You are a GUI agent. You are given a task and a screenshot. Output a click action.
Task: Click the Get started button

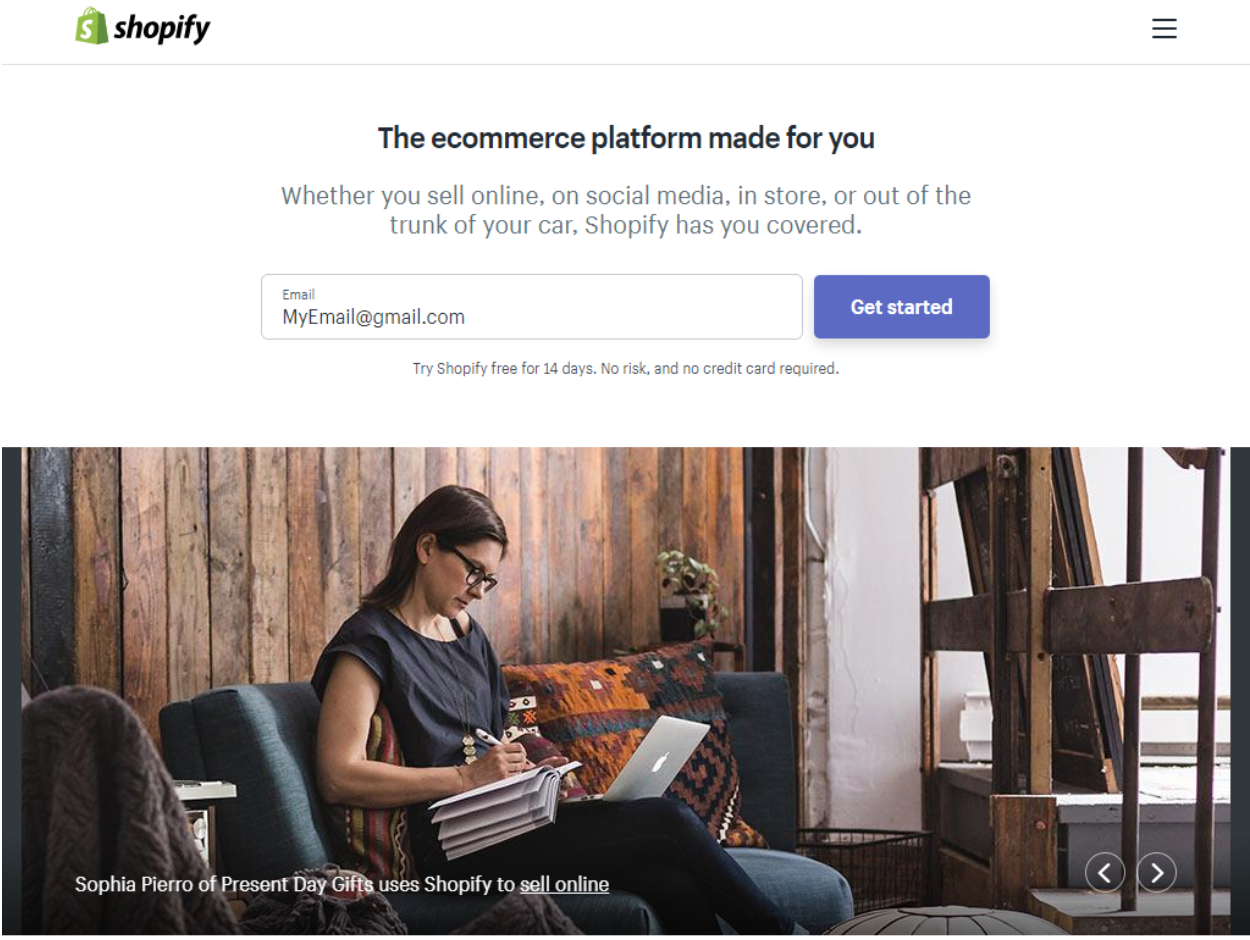902,307
